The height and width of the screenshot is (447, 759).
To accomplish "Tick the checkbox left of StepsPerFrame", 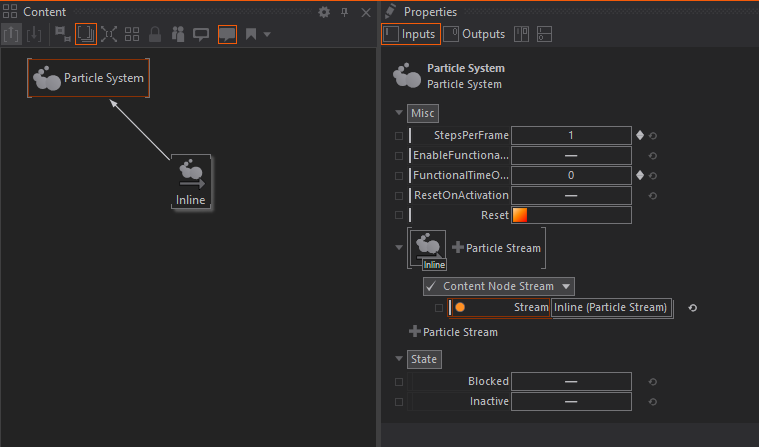I will click(x=400, y=136).
